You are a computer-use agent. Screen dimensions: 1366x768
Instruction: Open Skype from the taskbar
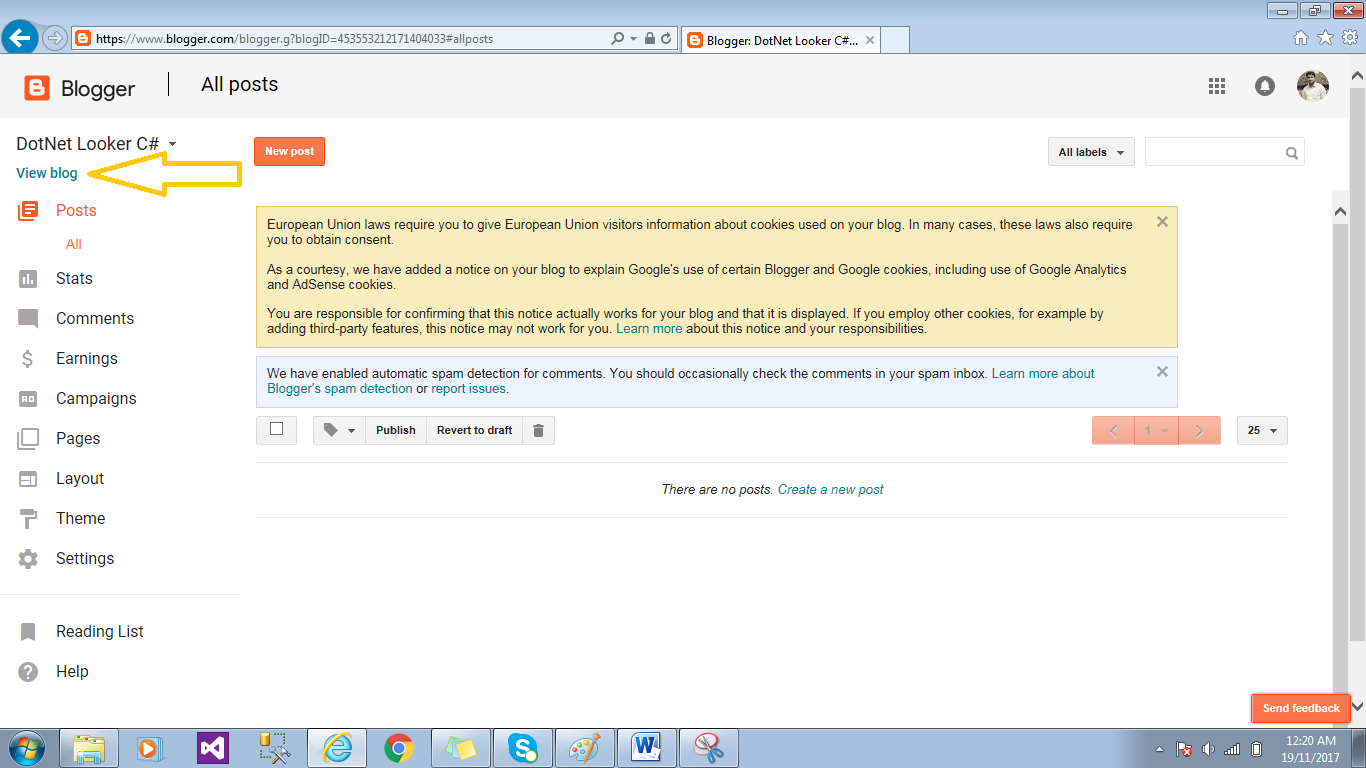click(x=523, y=748)
